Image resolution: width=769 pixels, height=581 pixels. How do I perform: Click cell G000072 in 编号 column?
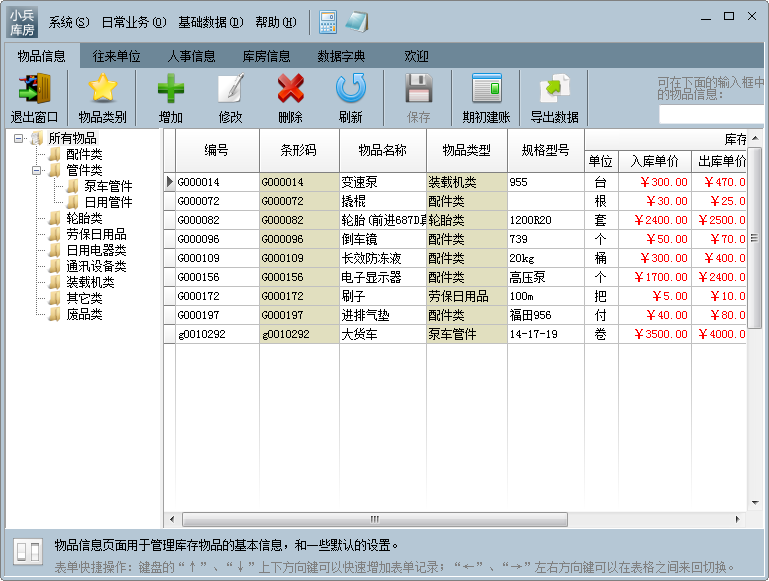(x=217, y=201)
